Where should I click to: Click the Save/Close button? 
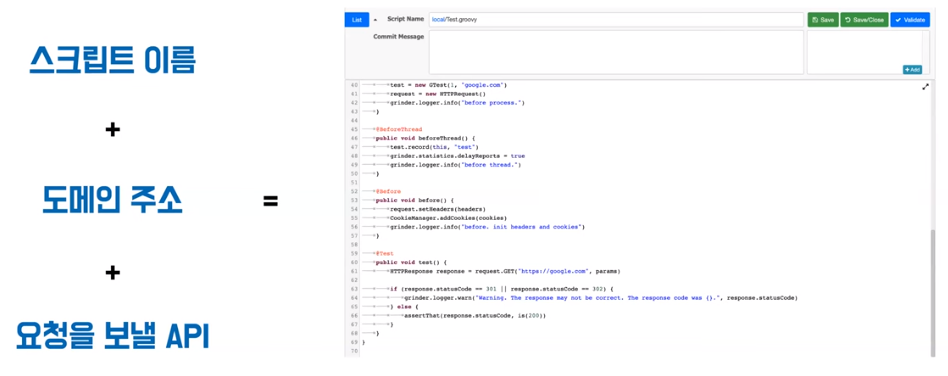coord(865,20)
